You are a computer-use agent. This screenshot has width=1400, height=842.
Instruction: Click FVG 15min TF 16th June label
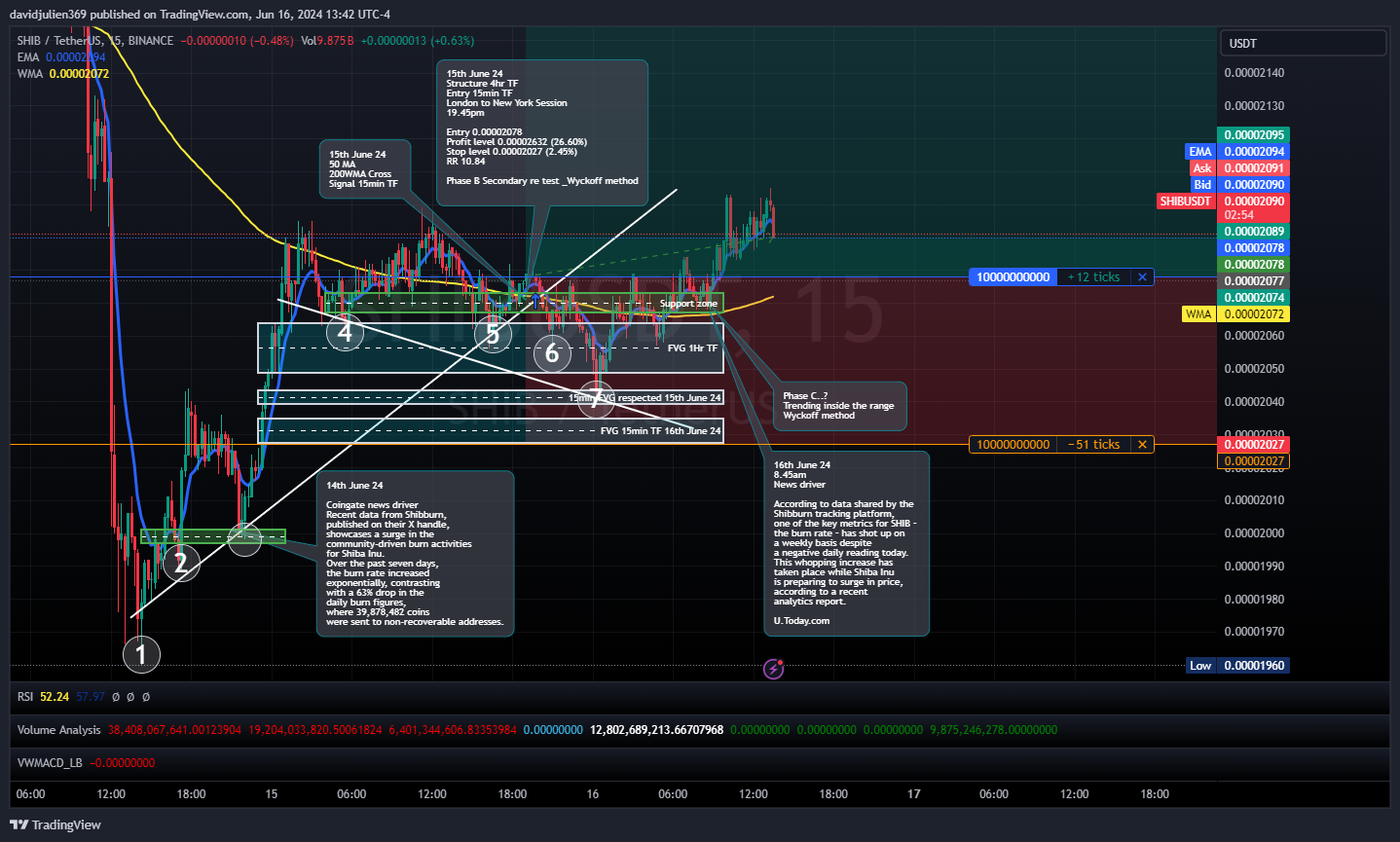click(661, 431)
